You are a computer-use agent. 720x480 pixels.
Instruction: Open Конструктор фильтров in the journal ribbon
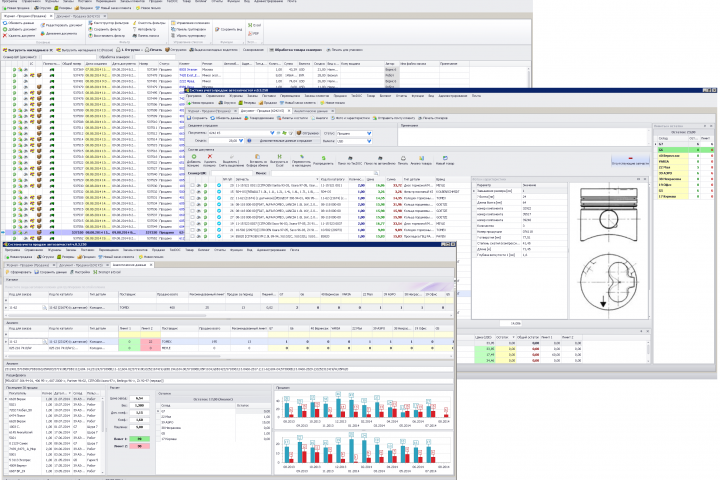[x=108, y=23]
